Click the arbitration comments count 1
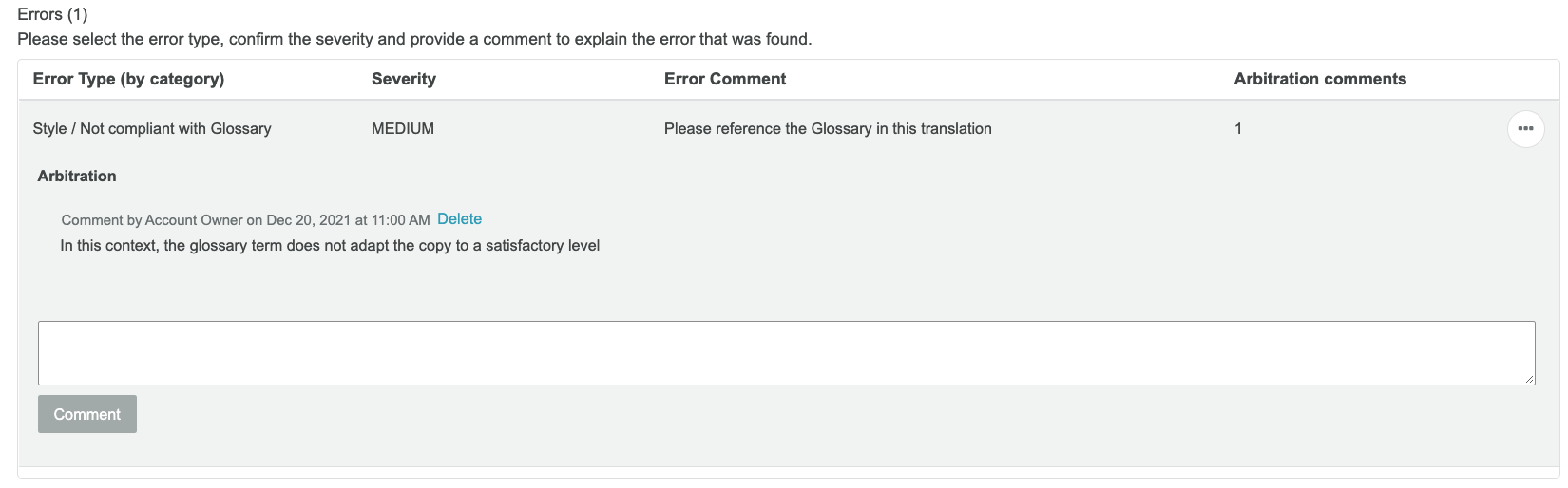The image size is (1568, 488). pos(1238,128)
